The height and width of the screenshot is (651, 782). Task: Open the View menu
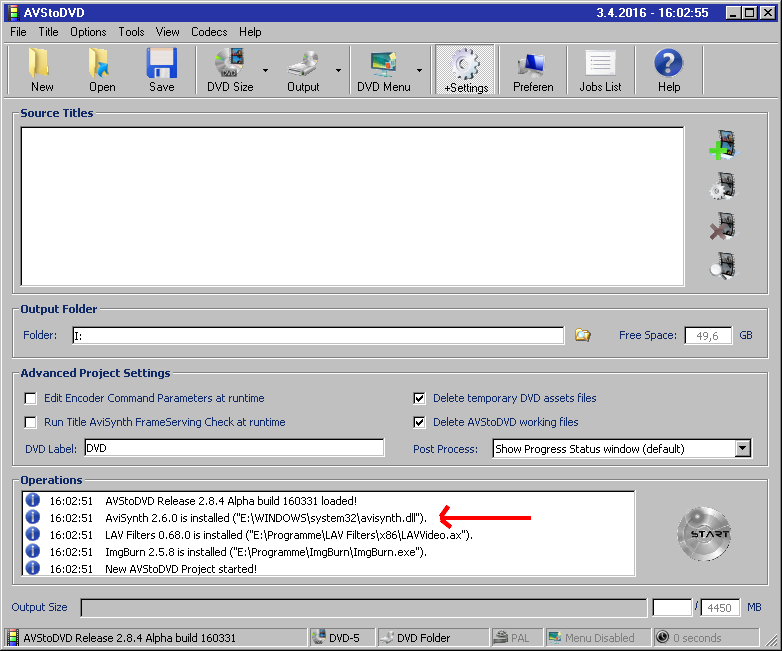coord(167,32)
